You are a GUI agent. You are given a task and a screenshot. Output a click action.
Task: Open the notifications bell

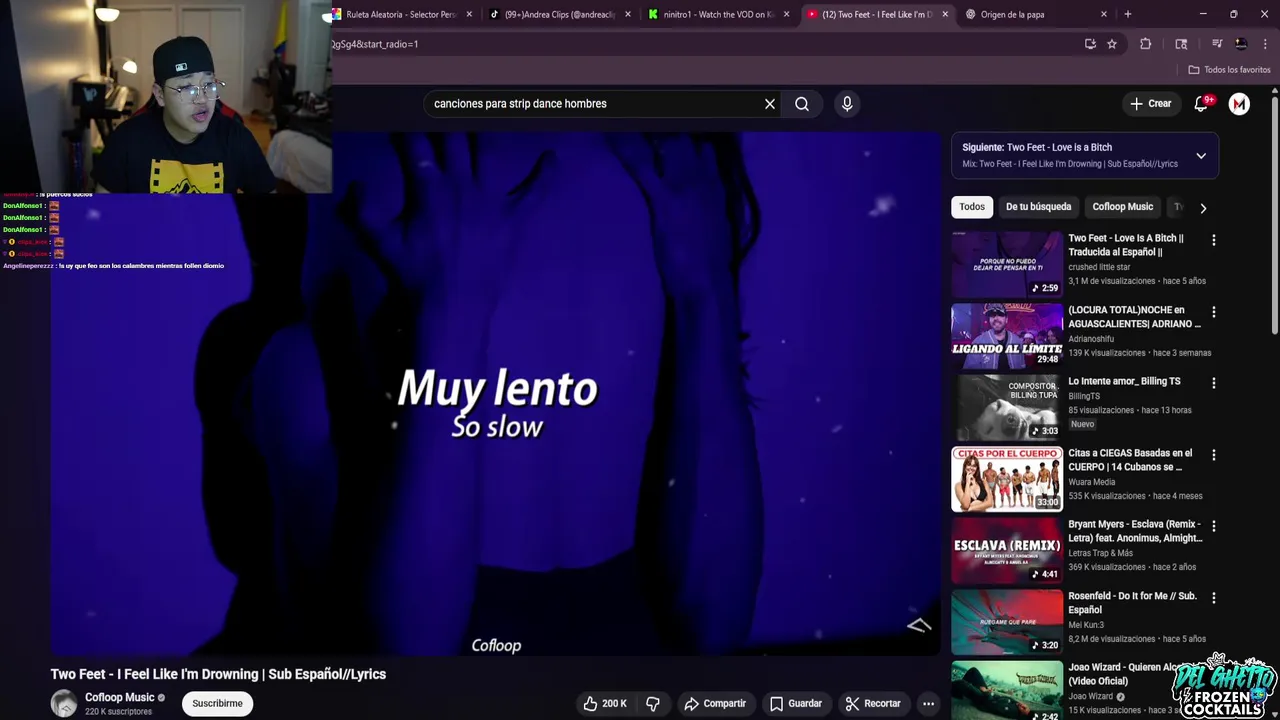tap(1201, 104)
